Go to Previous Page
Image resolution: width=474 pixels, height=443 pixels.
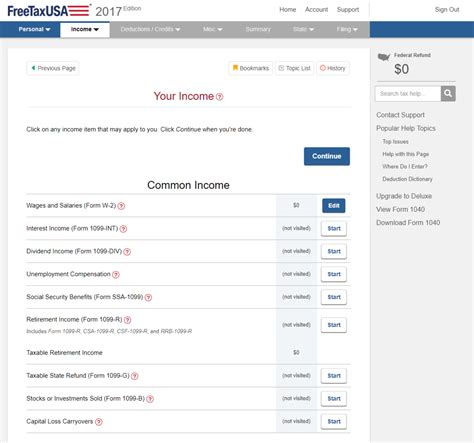[x=53, y=68]
